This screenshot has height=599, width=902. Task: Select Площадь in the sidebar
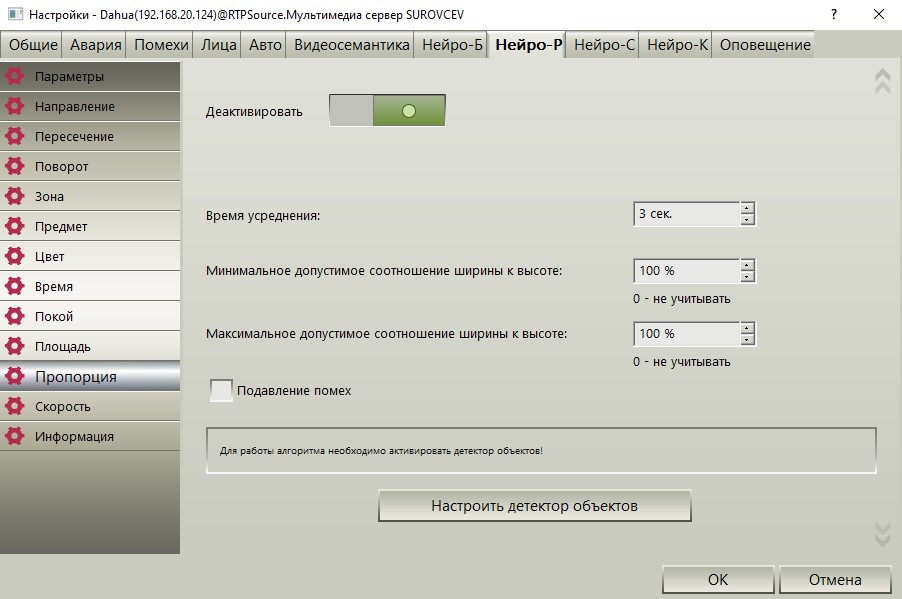tap(90, 345)
